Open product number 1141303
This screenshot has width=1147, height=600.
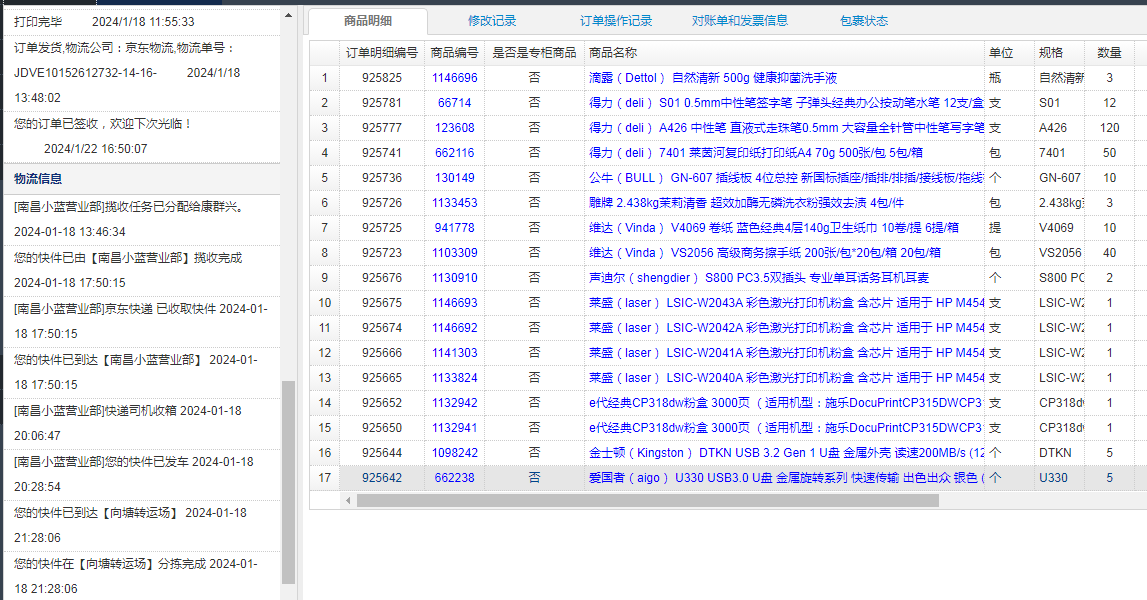pos(454,353)
